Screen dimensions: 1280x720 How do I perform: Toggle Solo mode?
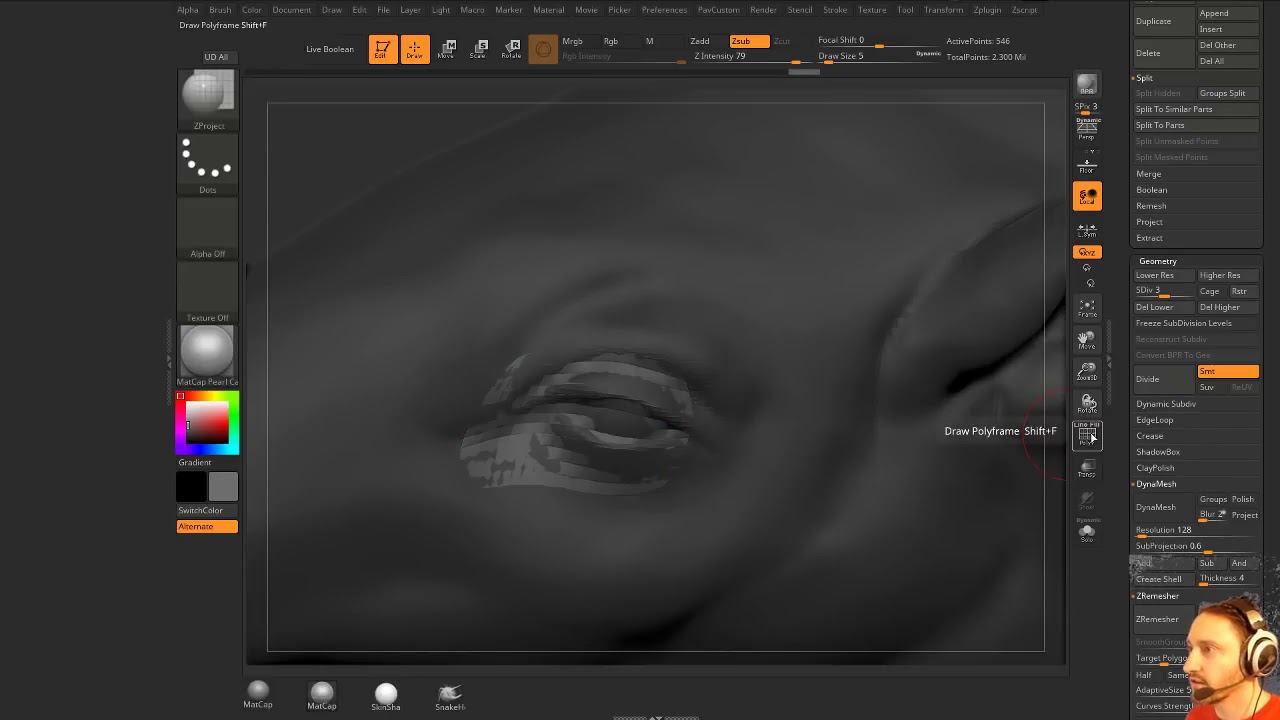coord(1087,532)
